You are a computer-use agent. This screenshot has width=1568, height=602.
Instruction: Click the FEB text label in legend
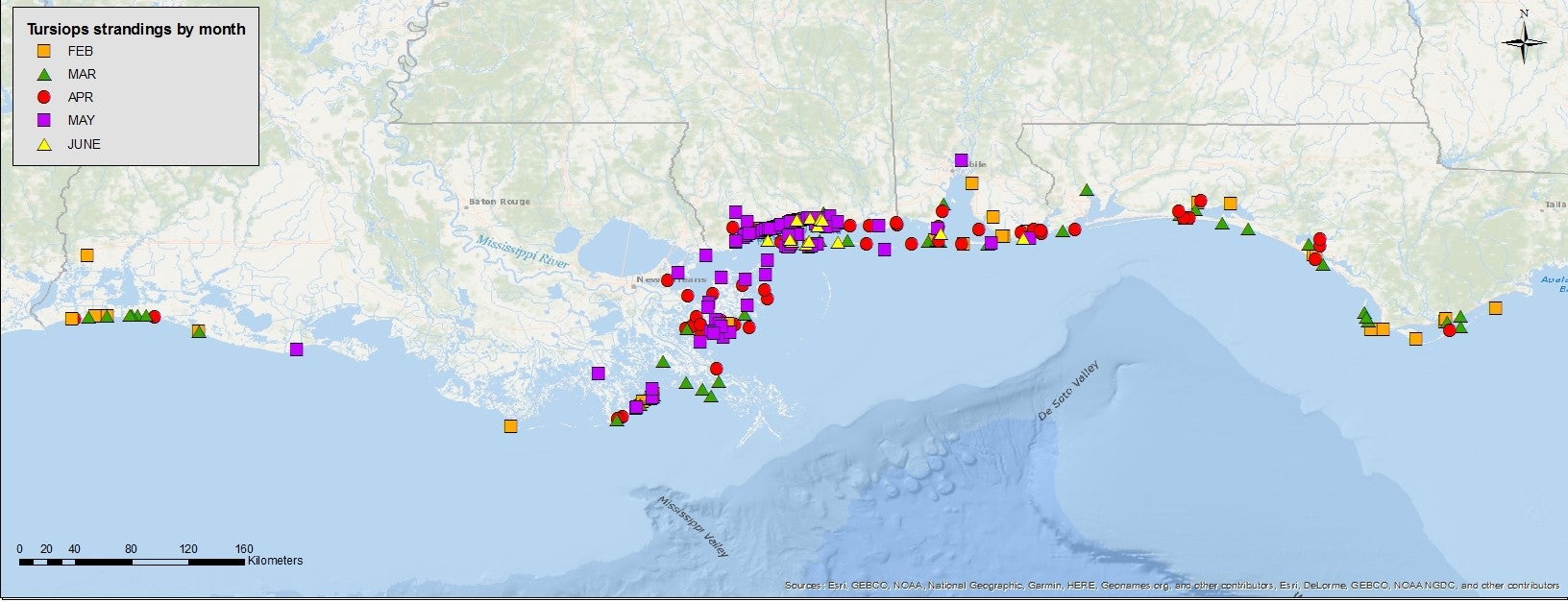tap(80, 51)
